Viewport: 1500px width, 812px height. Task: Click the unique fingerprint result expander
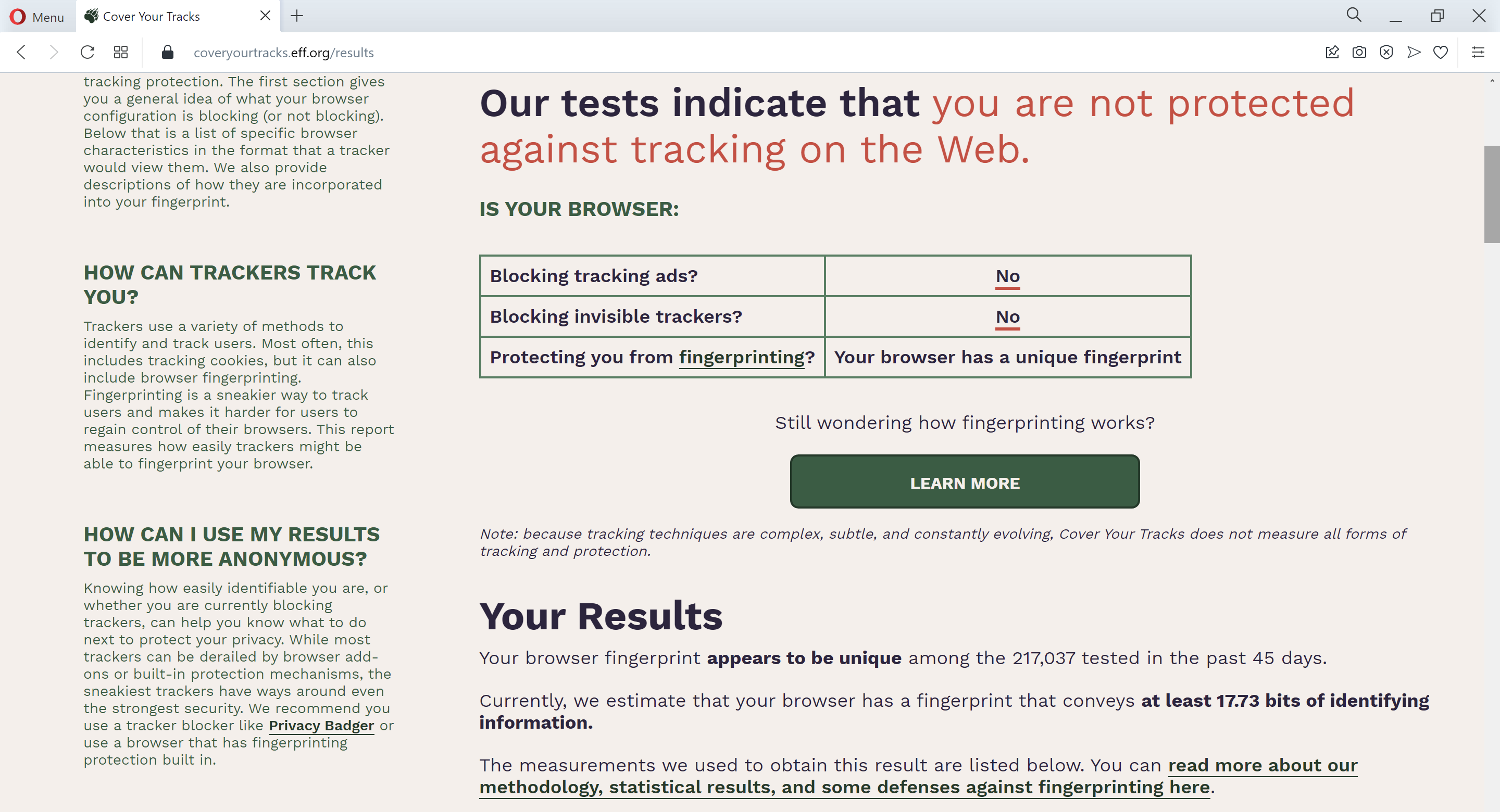tap(1007, 356)
